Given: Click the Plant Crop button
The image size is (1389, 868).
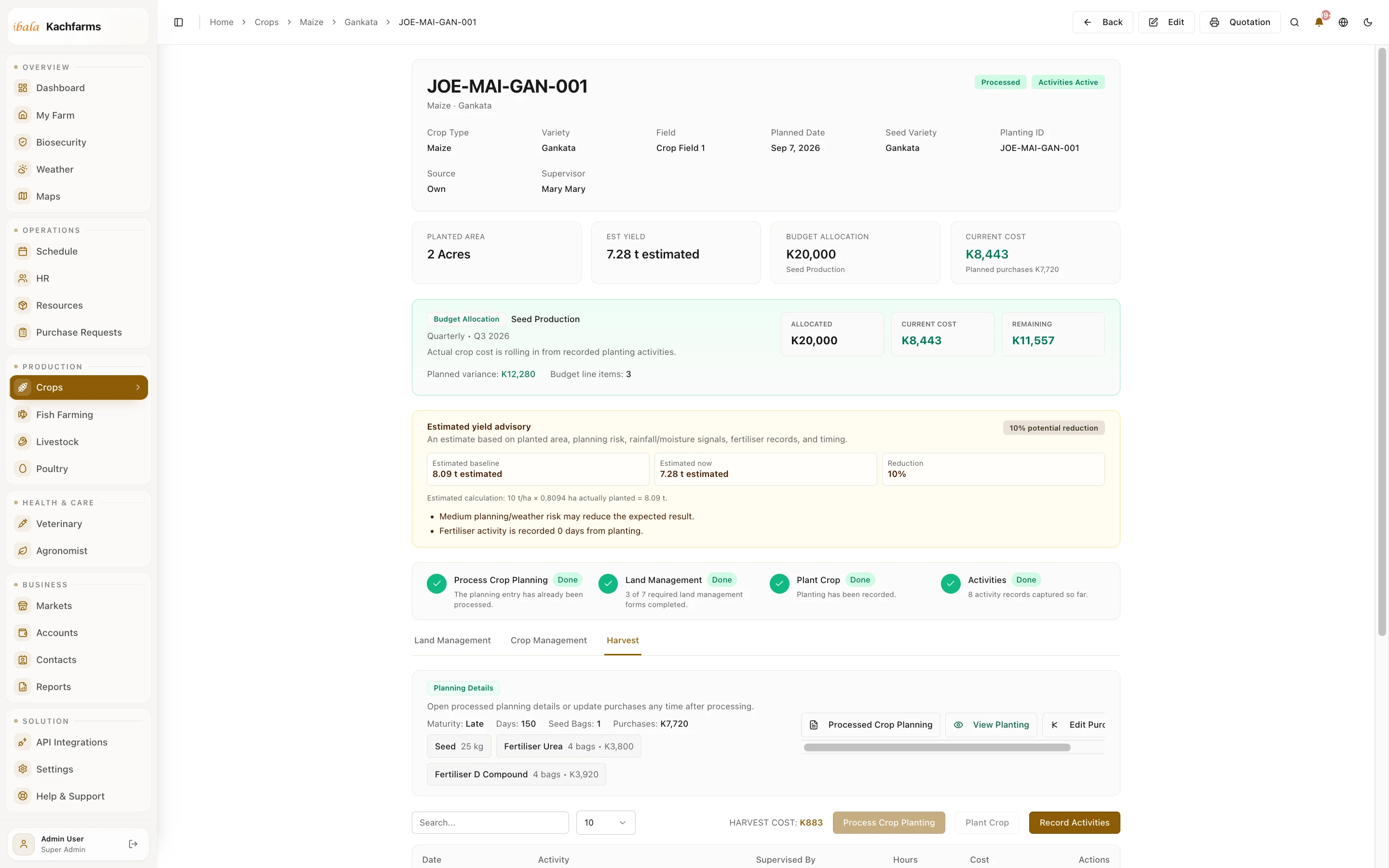Looking at the screenshot, I should (x=987, y=823).
